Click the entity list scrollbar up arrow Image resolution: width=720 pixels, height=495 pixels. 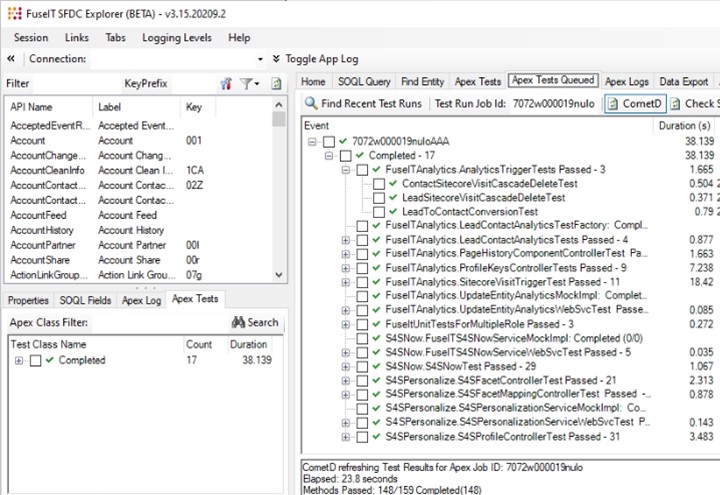click(278, 105)
